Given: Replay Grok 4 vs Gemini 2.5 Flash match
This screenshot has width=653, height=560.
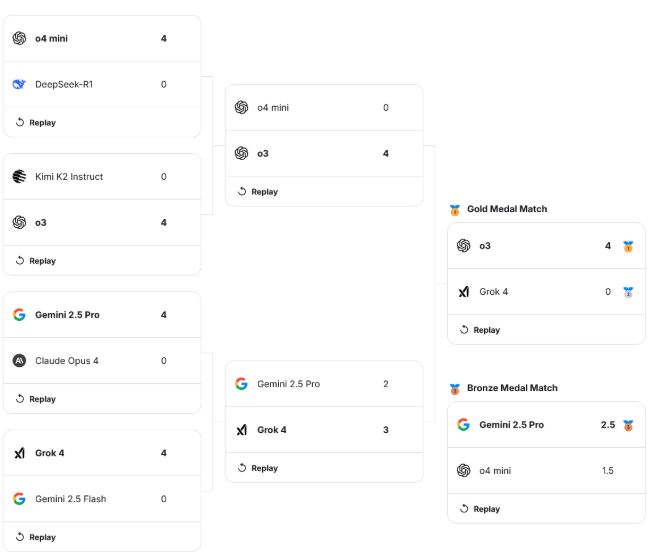Looking at the screenshot, I should 36,537.
